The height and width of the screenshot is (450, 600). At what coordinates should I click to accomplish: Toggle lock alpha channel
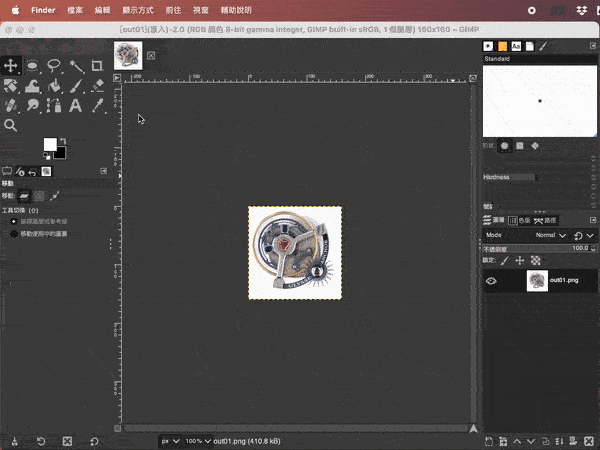point(535,261)
